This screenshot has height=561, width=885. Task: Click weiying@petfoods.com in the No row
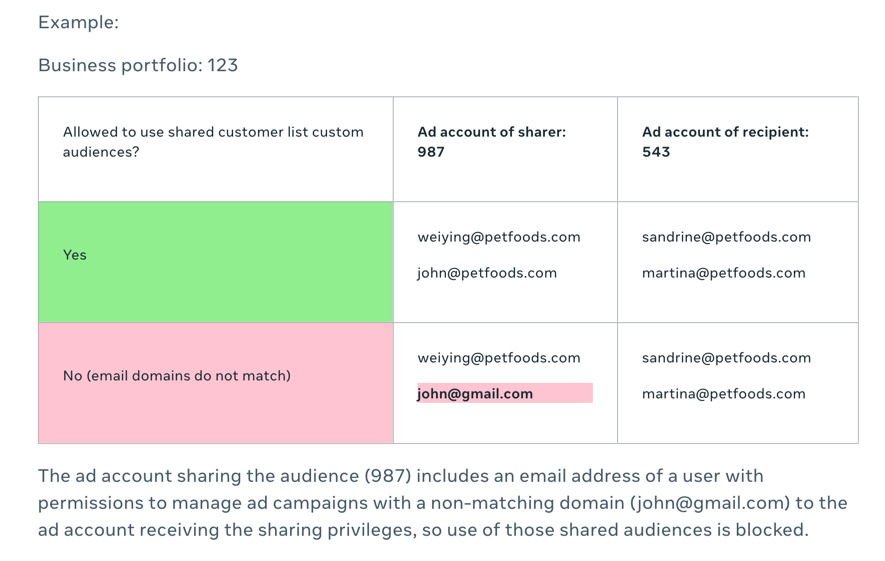click(x=498, y=358)
